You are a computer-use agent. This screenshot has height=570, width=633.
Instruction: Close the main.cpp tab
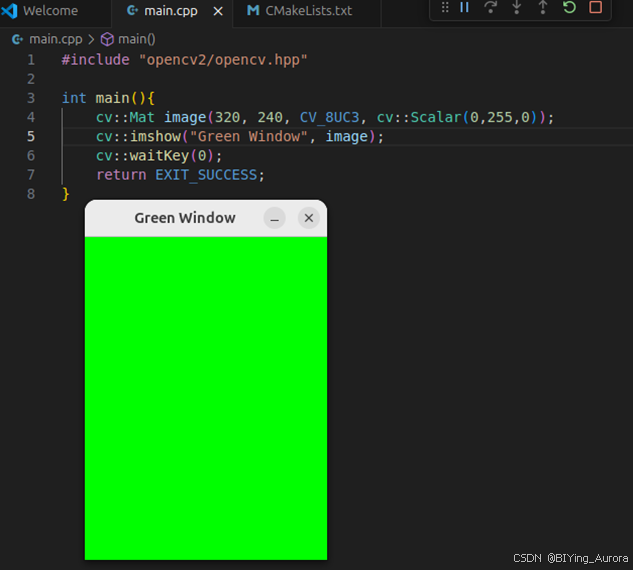(218, 11)
